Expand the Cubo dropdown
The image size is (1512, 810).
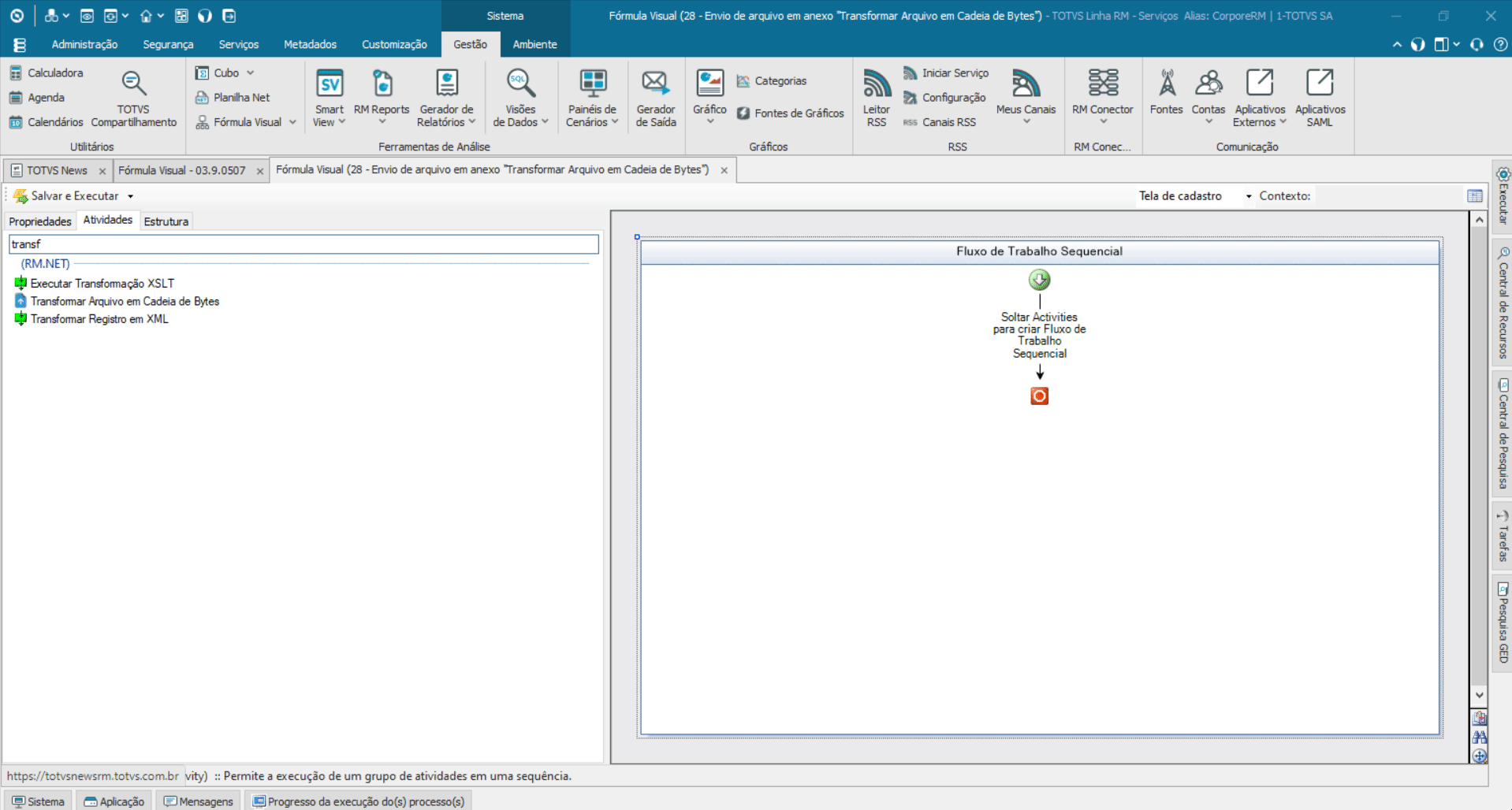(251, 73)
